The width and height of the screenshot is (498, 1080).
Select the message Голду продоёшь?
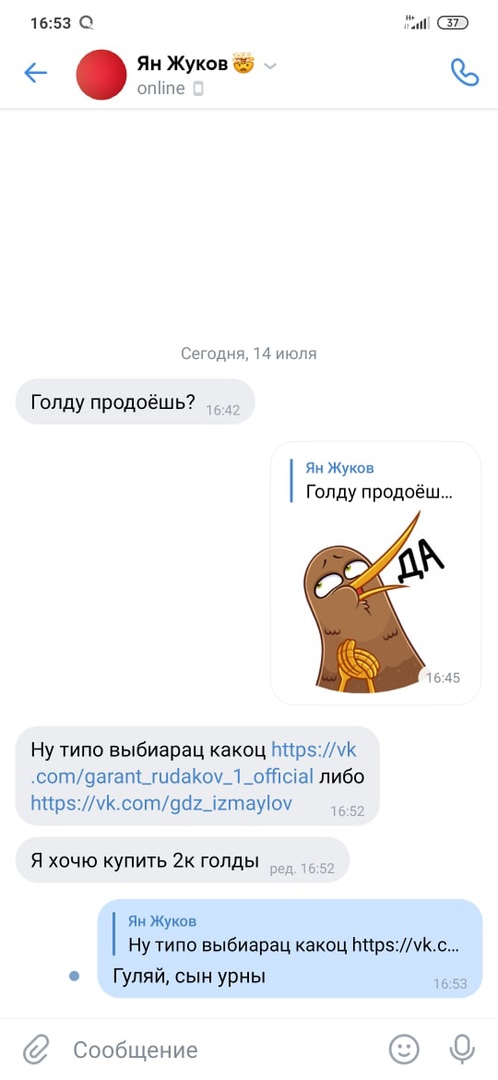pyautogui.click(x=135, y=402)
